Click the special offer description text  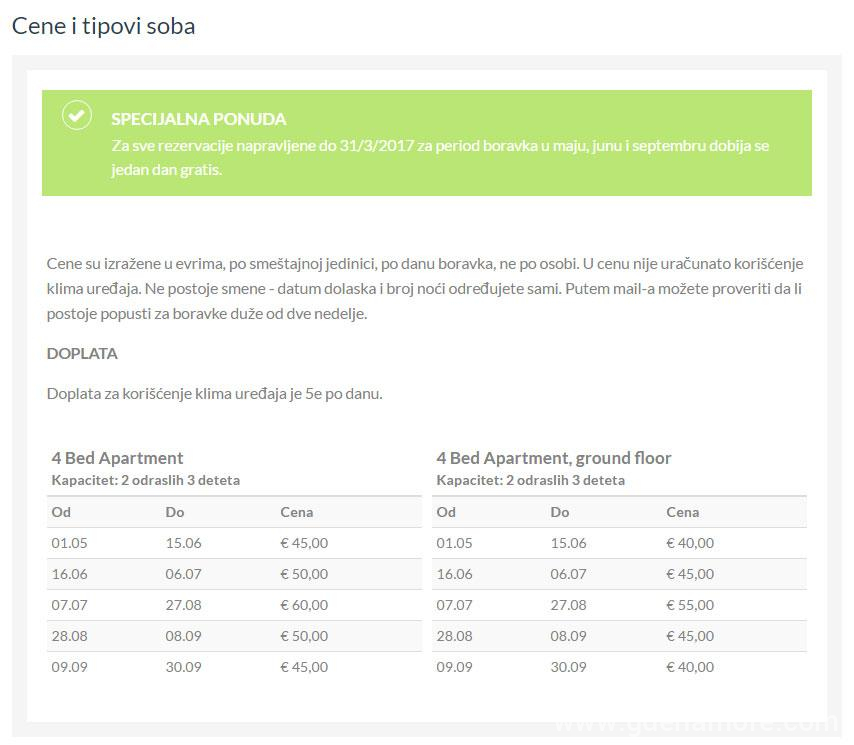click(440, 157)
